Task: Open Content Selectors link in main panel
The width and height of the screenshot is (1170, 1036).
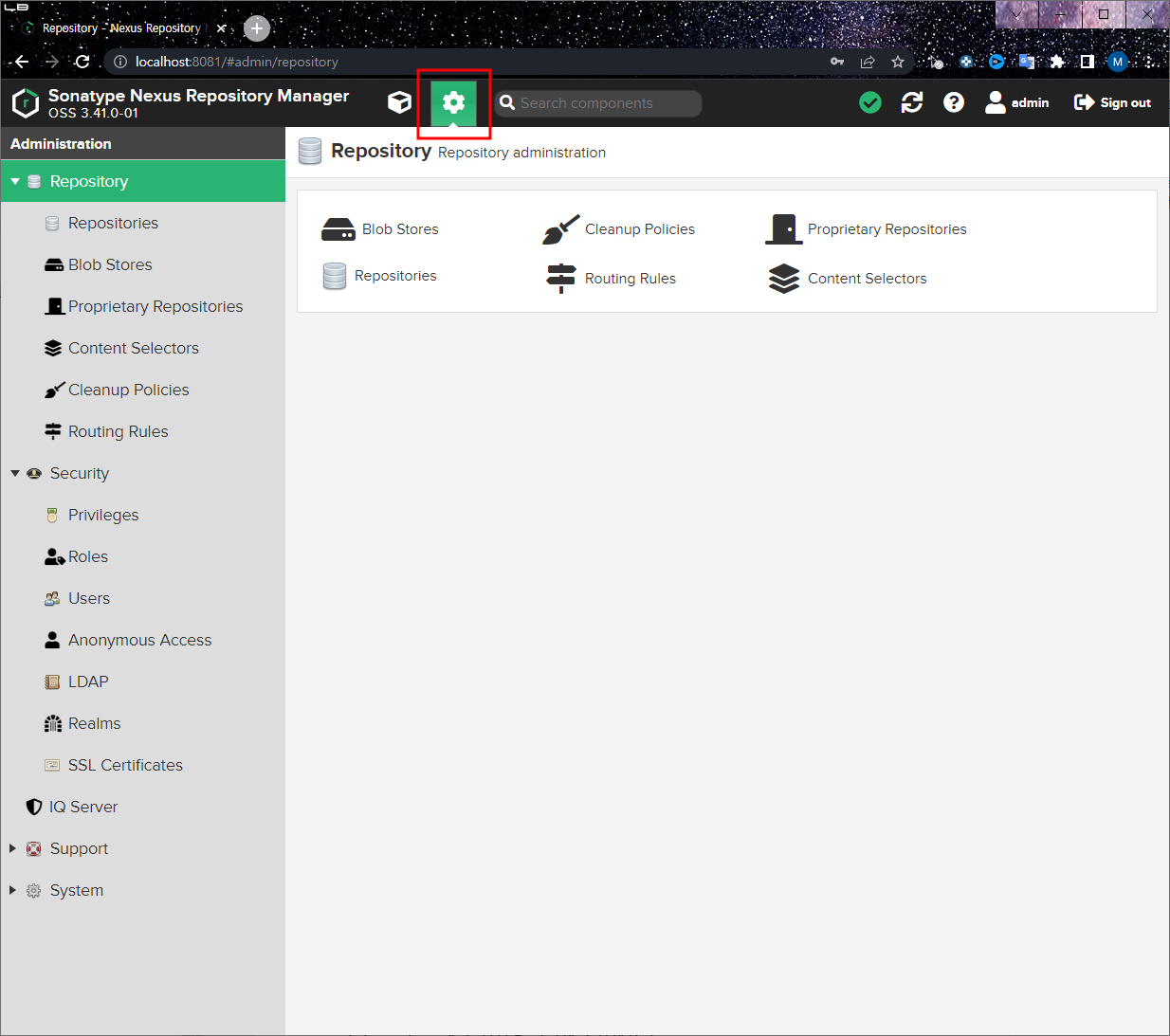Action: pos(868,279)
